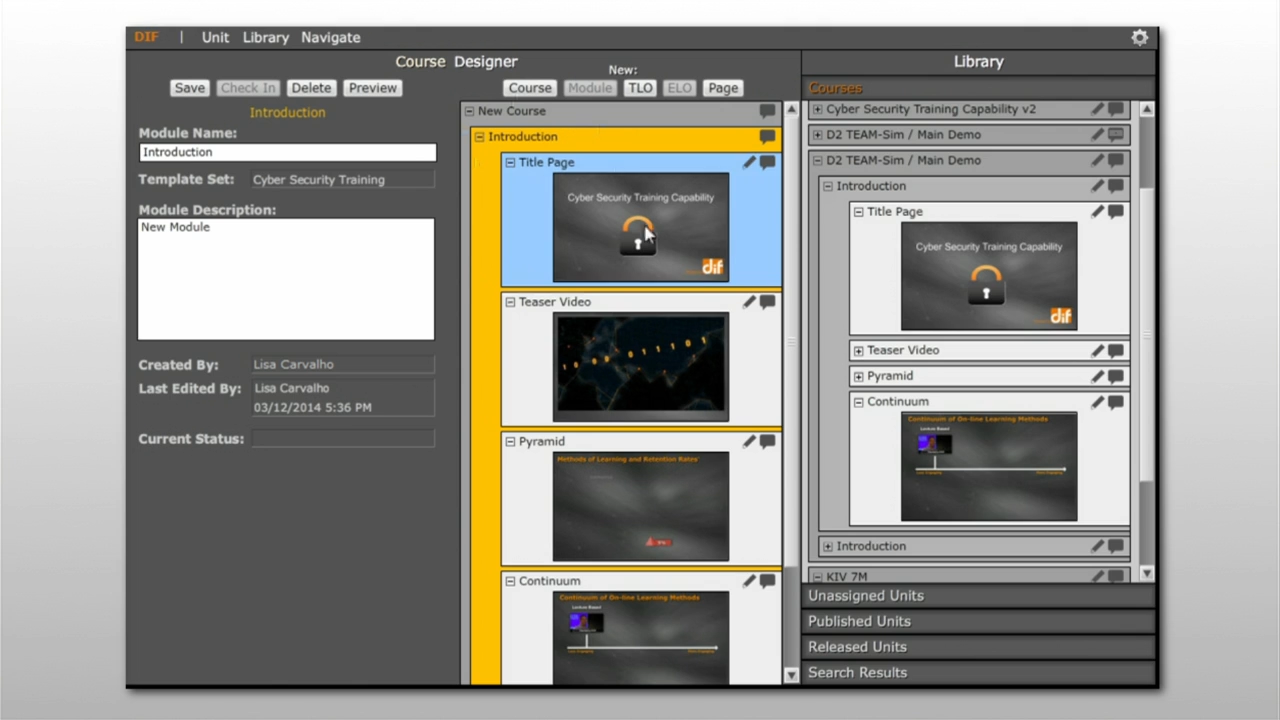Expand the Pyramid page in the Library
The image size is (1280, 720).
pos(858,377)
